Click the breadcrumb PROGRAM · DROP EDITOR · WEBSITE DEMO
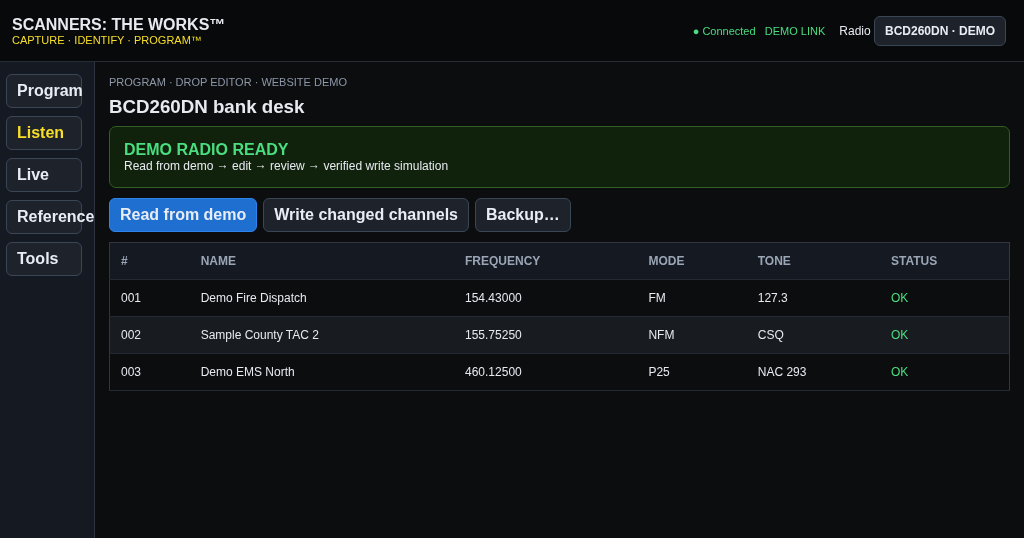 pyautogui.click(x=228, y=82)
